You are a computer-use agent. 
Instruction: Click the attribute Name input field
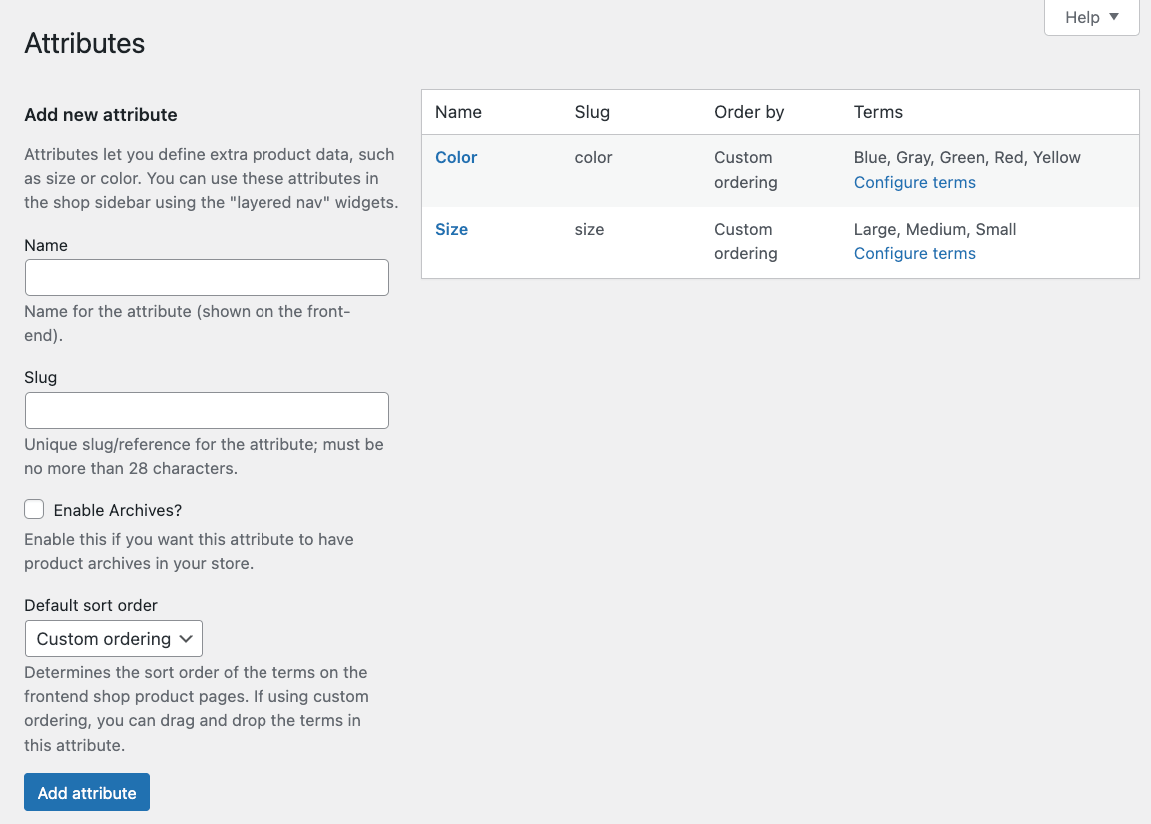[x=206, y=278]
